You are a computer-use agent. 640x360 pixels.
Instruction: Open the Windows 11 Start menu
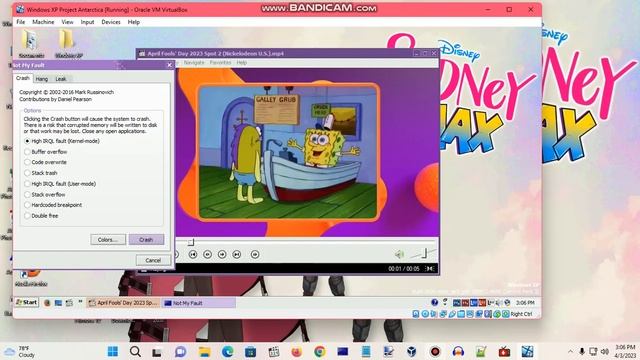point(113,351)
